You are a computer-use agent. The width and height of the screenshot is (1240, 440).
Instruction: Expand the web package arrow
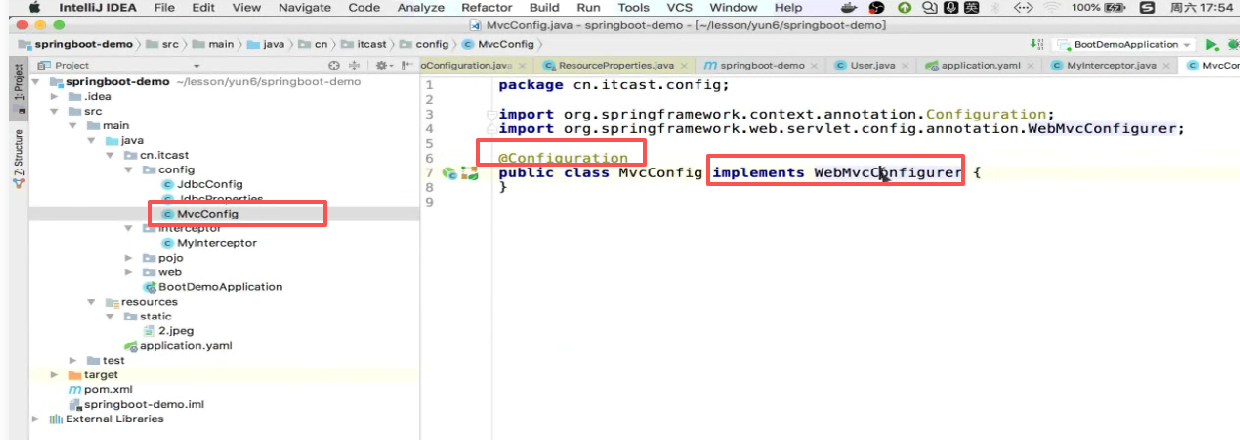128,272
